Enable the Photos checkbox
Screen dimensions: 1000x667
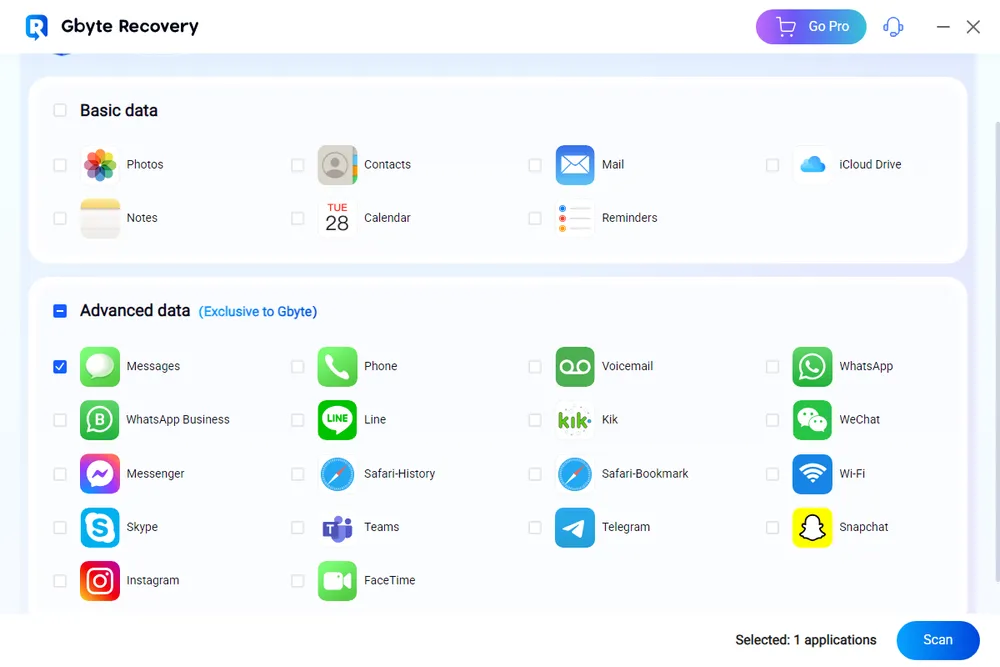click(x=60, y=165)
